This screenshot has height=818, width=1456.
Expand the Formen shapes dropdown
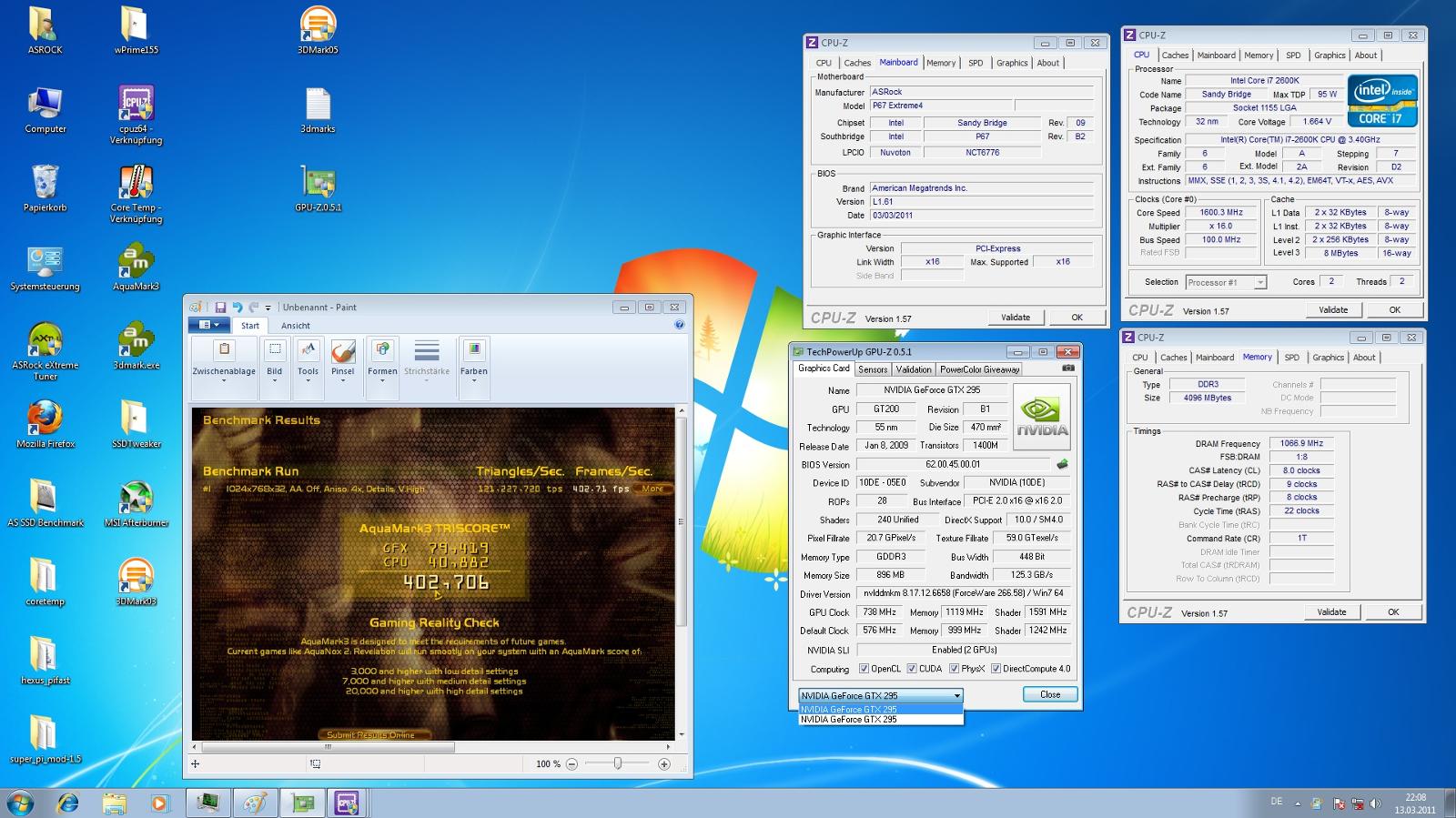(382, 380)
